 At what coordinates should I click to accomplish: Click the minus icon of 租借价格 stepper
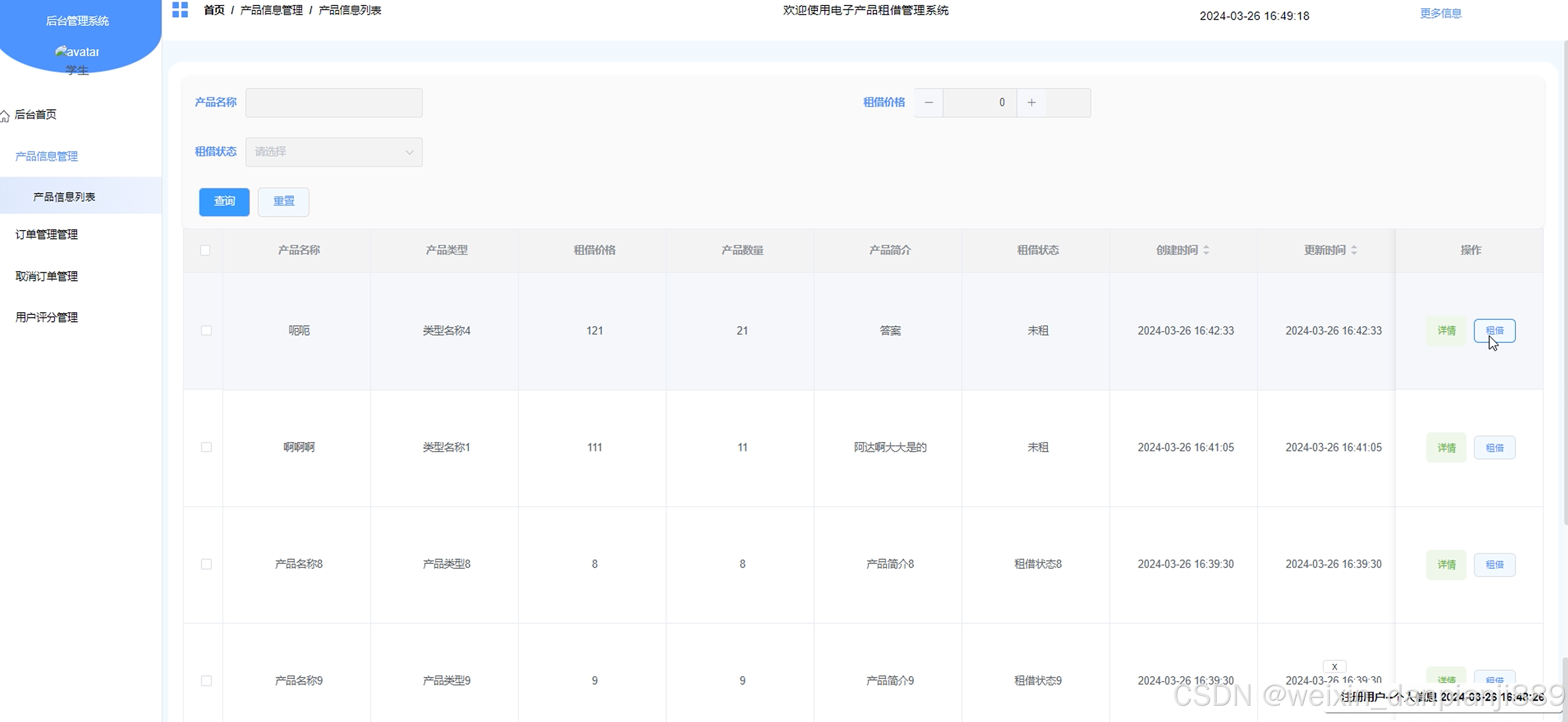(x=928, y=102)
